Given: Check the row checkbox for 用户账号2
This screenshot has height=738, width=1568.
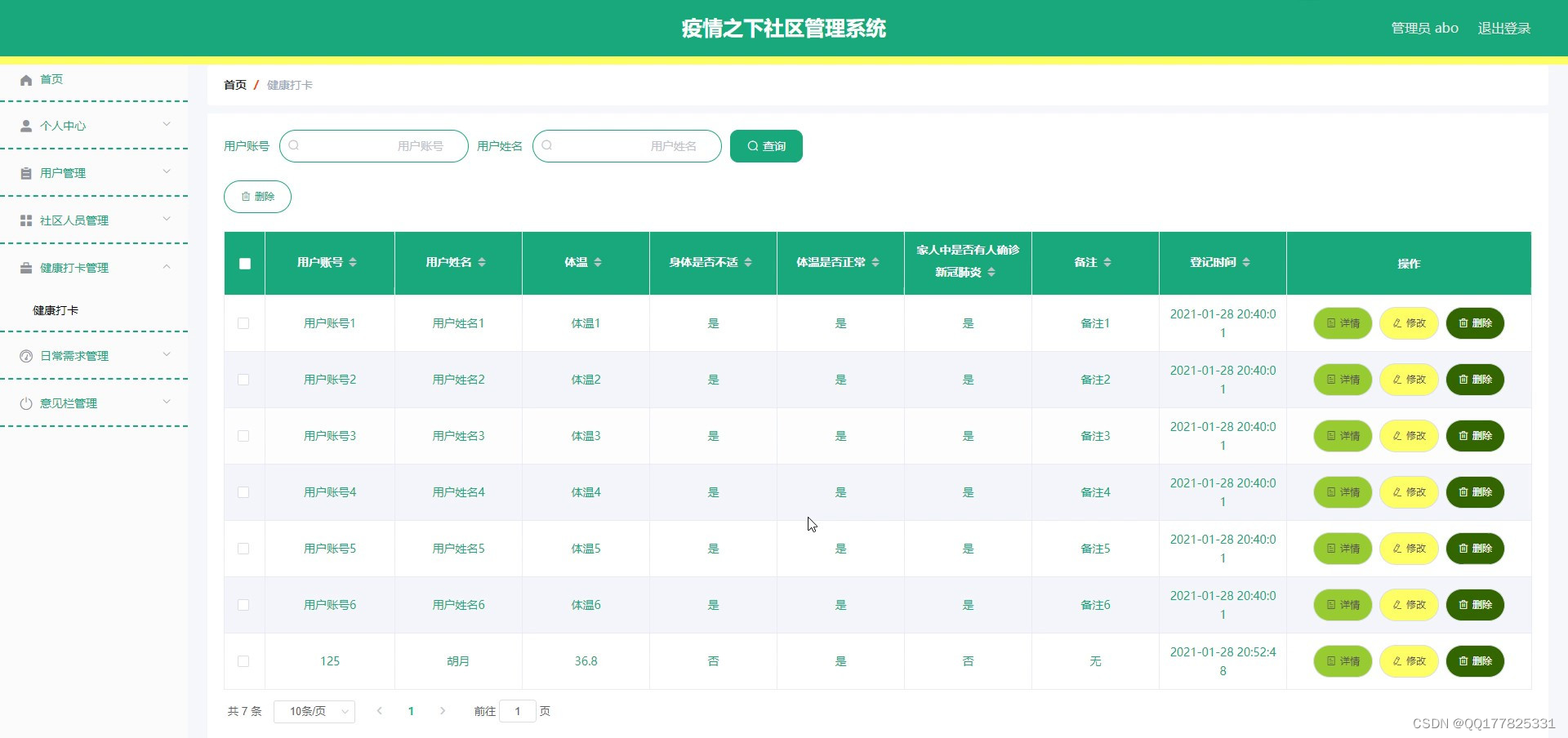Looking at the screenshot, I should [x=243, y=380].
